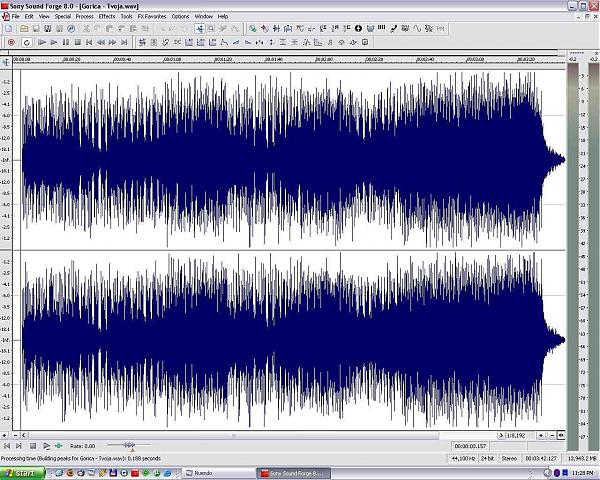Toggle Loop Playback button

(26, 42)
